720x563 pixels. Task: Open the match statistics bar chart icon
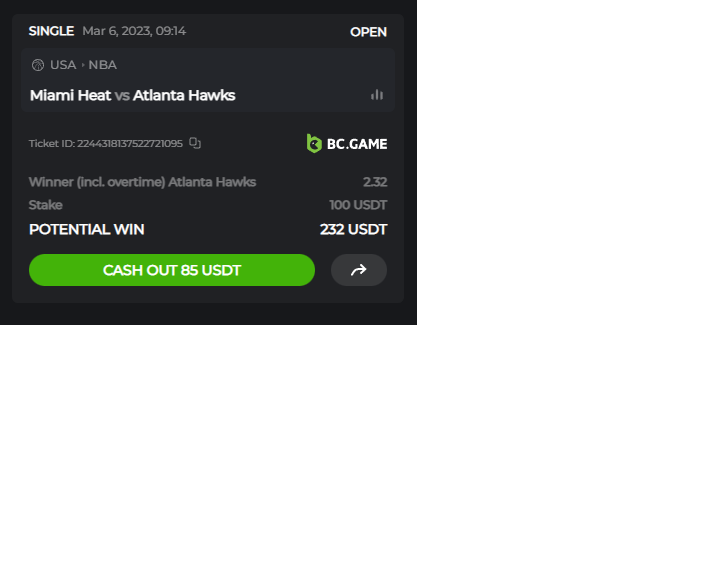[377, 95]
